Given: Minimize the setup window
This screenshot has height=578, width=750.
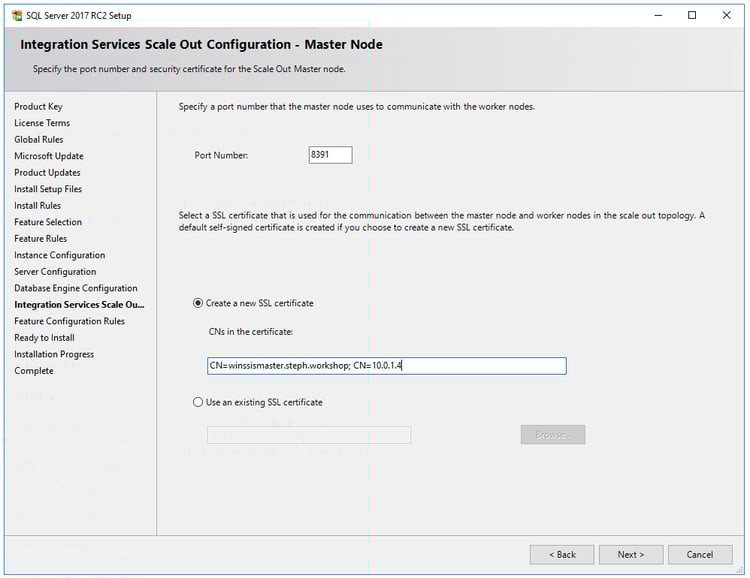Looking at the screenshot, I should point(658,16).
